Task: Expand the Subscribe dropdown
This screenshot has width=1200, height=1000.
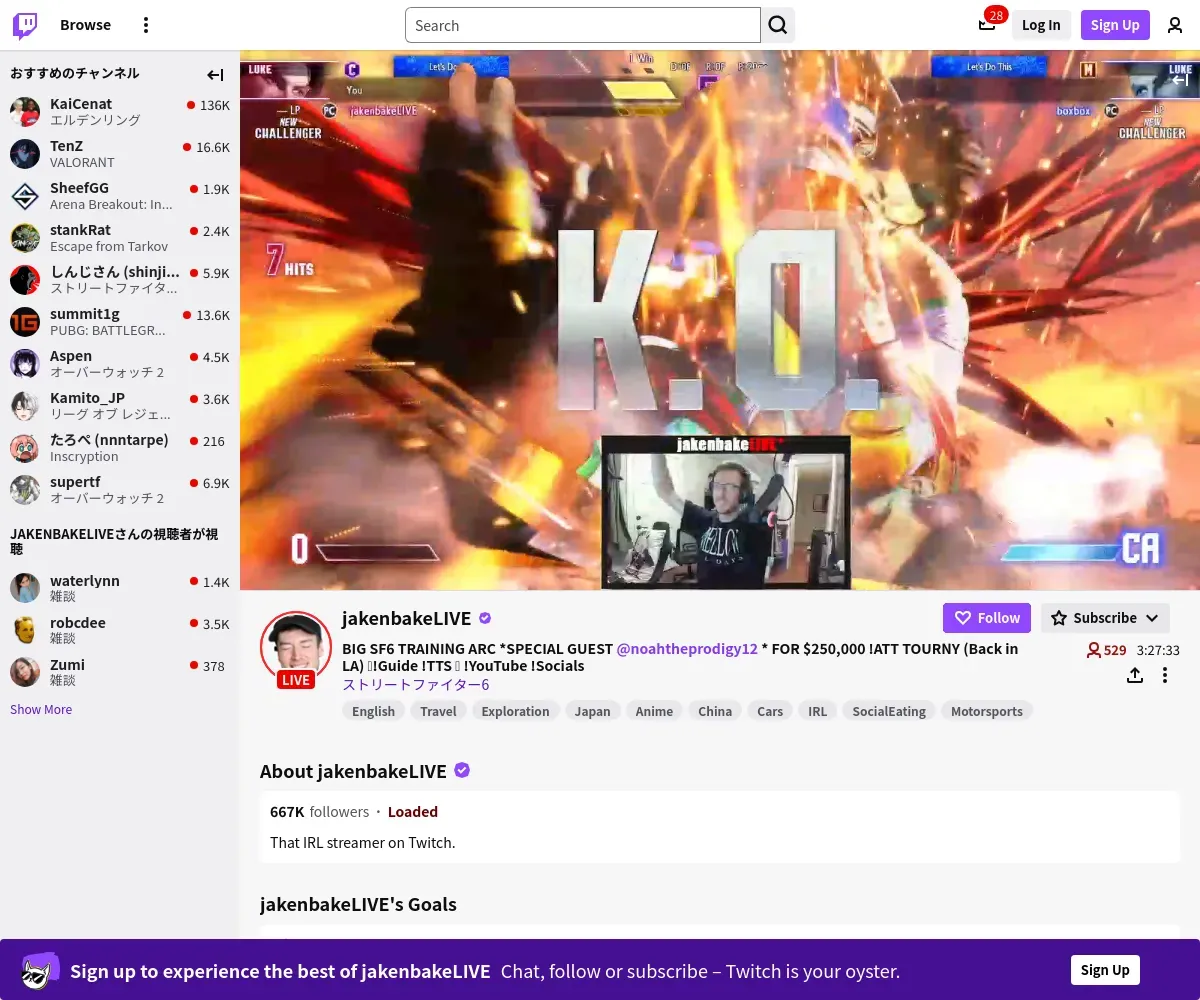Action: [1105, 618]
